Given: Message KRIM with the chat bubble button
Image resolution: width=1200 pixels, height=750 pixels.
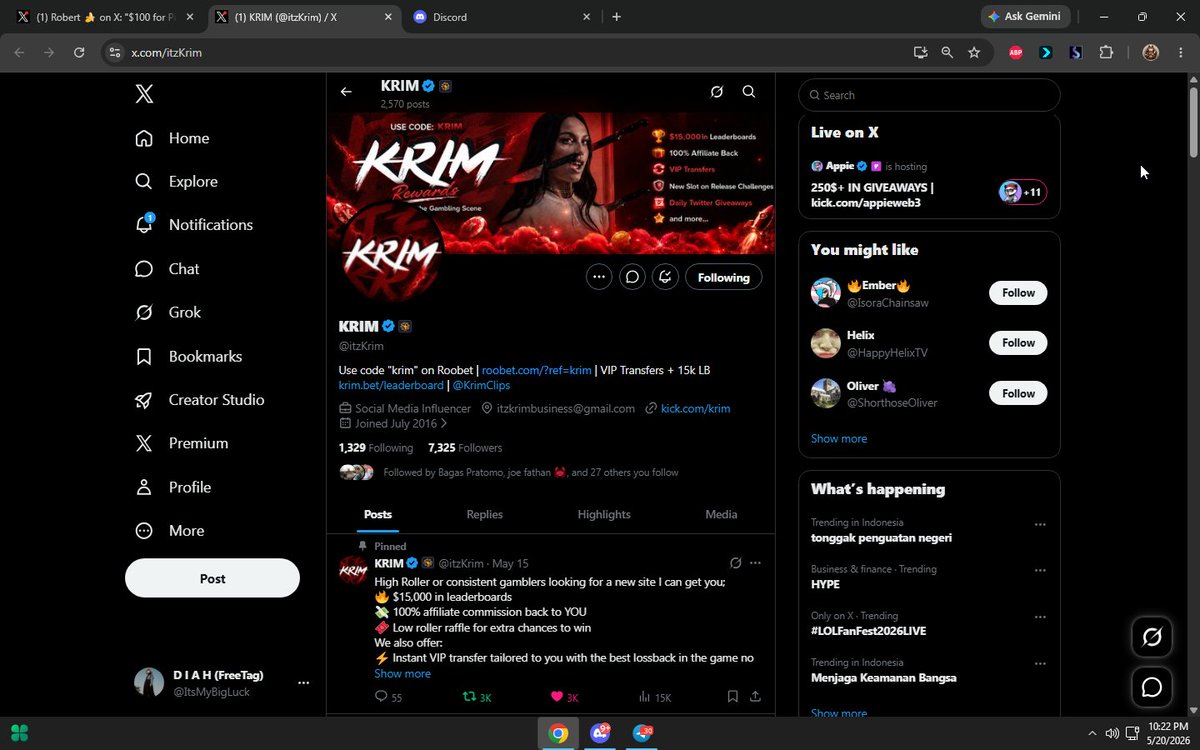Looking at the screenshot, I should pos(632,277).
